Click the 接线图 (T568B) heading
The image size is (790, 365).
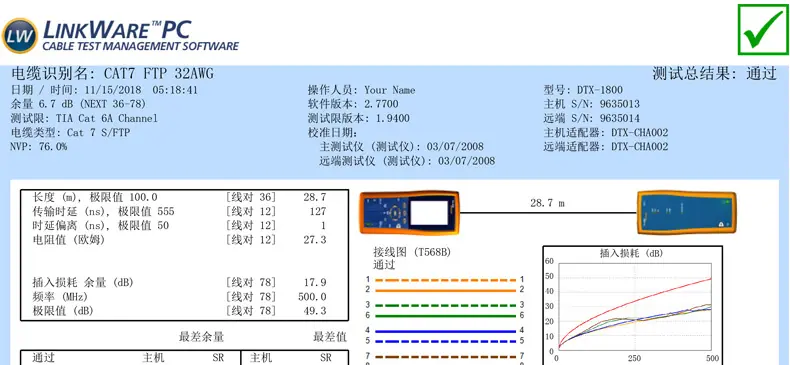[x=412, y=252]
